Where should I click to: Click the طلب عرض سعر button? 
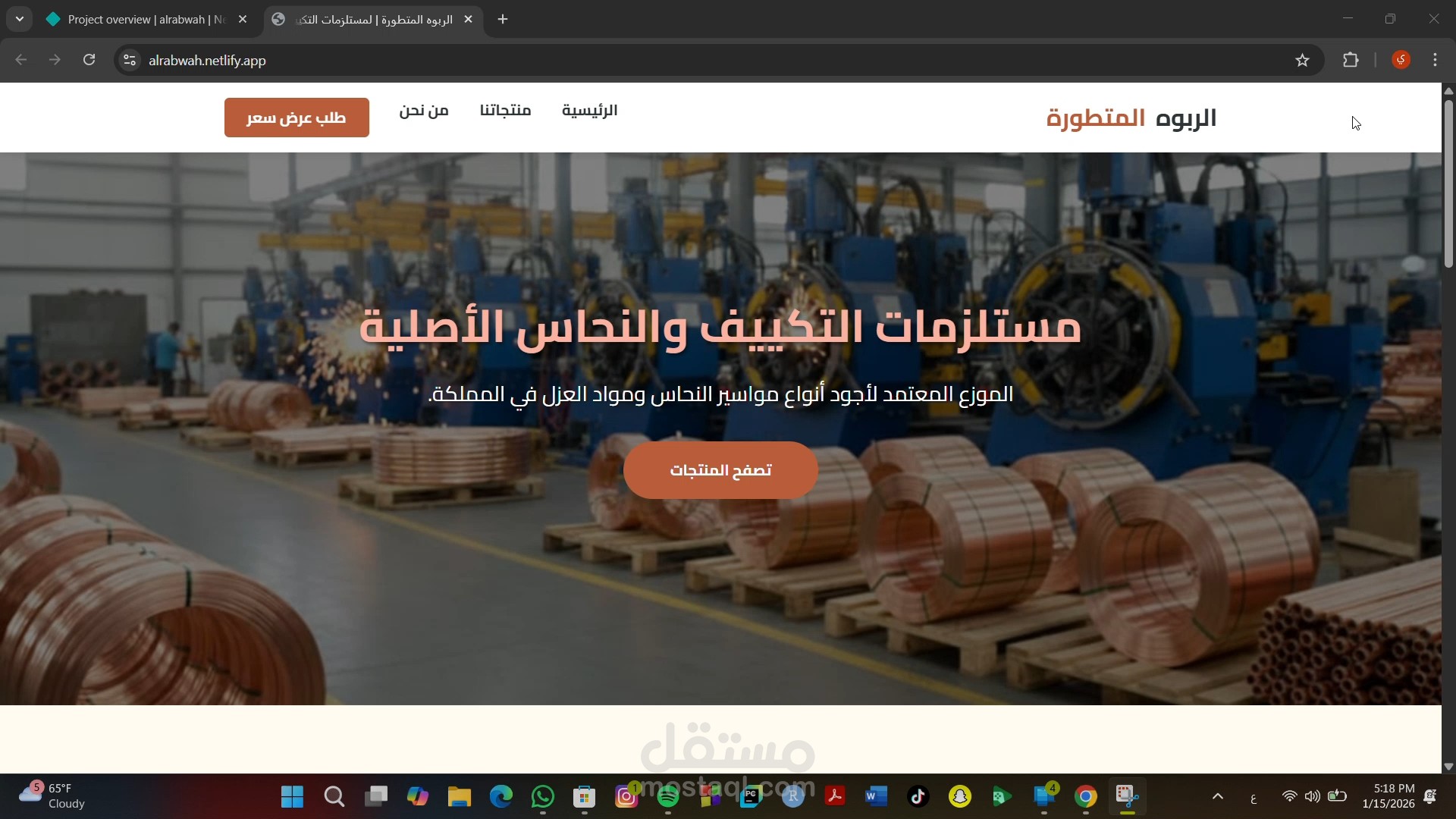click(x=297, y=118)
